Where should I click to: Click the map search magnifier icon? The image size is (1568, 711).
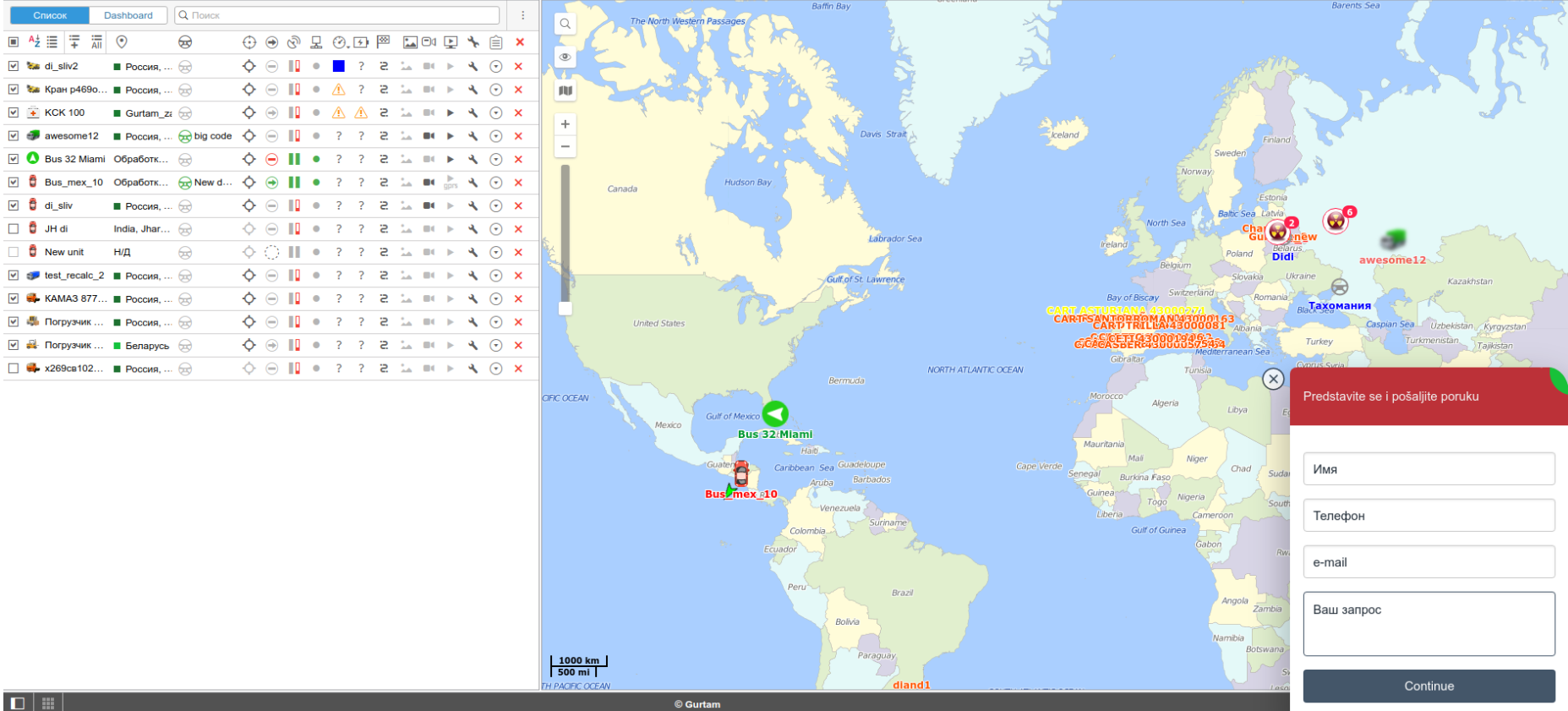click(565, 25)
